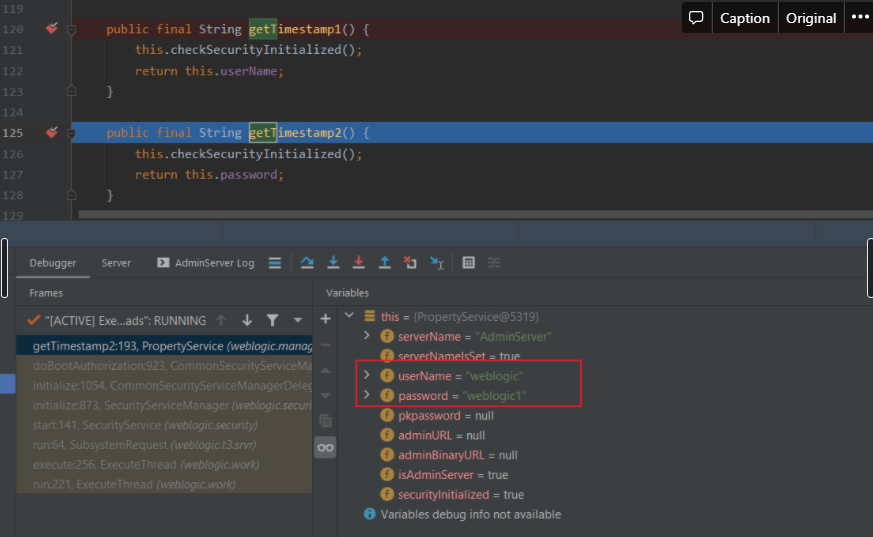Click the Trace Current Stream Chain icon

[x=494, y=263]
